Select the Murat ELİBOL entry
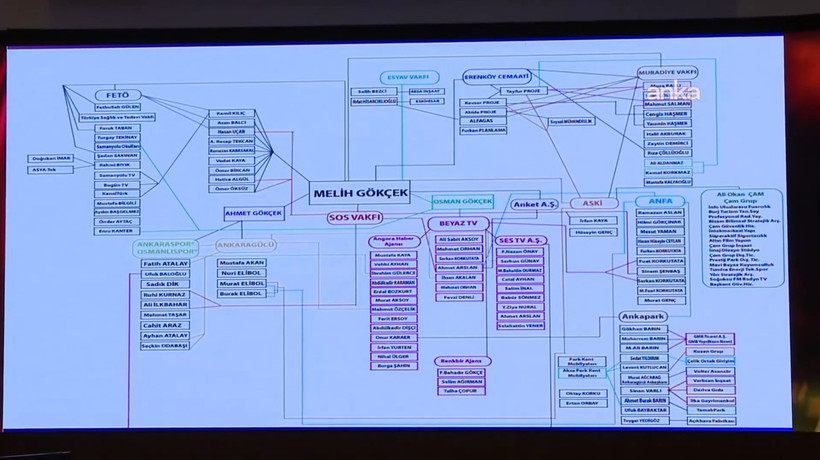The image size is (820, 460). point(241,283)
